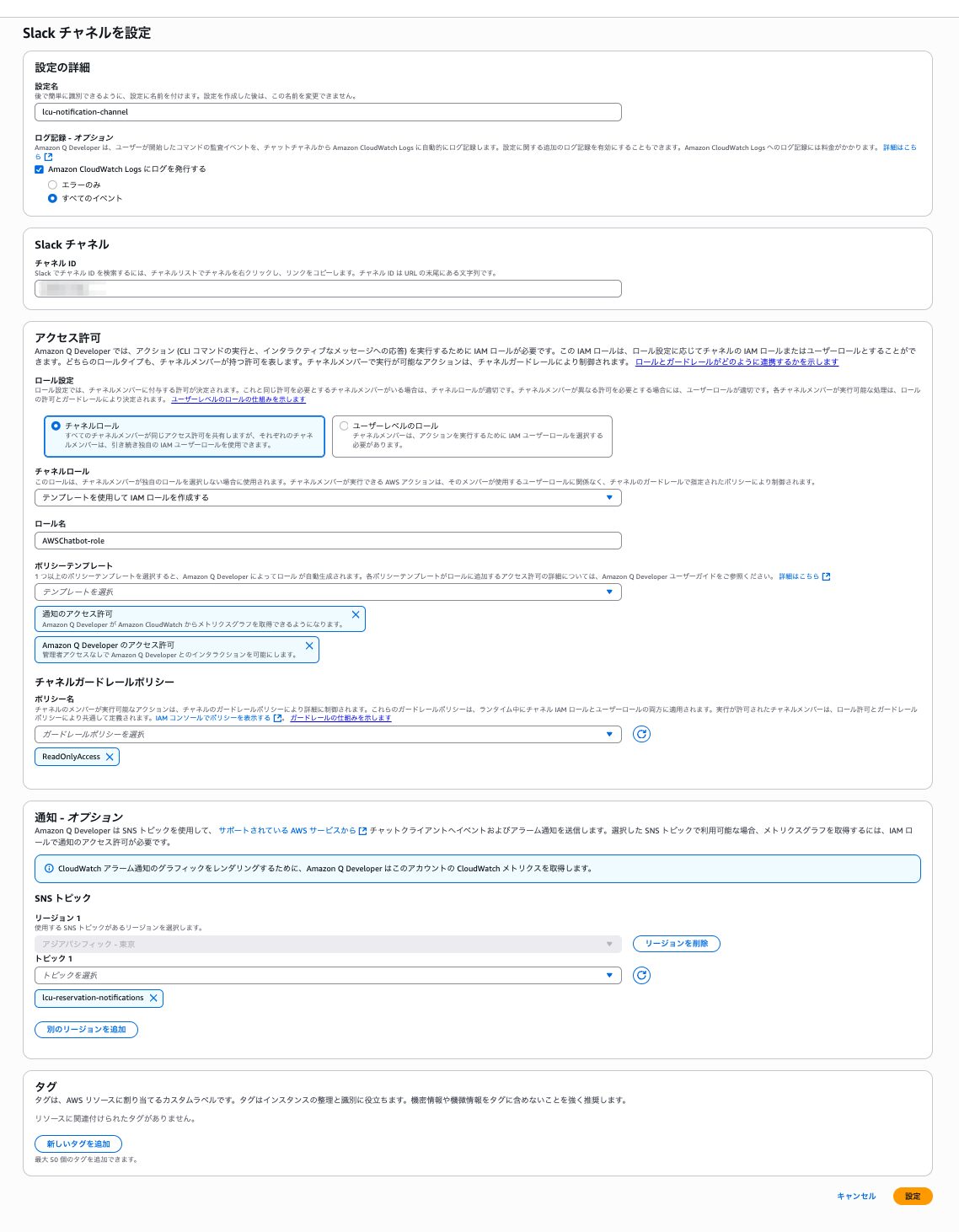Viewport: 959px width, 1232px height.
Task: Open the ガードレールの仕組みを示します link
Action: [340, 718]
